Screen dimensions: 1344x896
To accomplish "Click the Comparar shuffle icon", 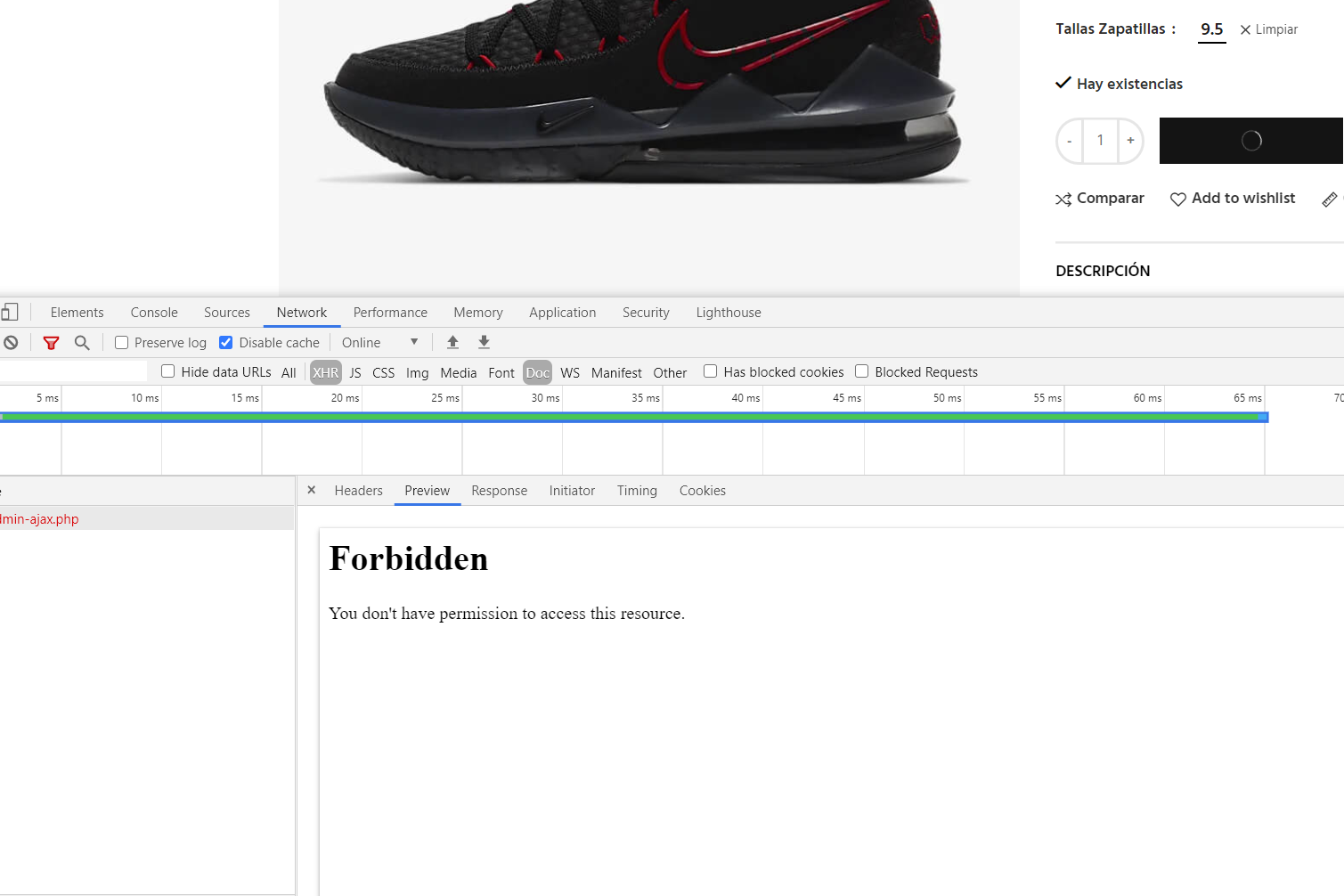I will point(1063,200).
